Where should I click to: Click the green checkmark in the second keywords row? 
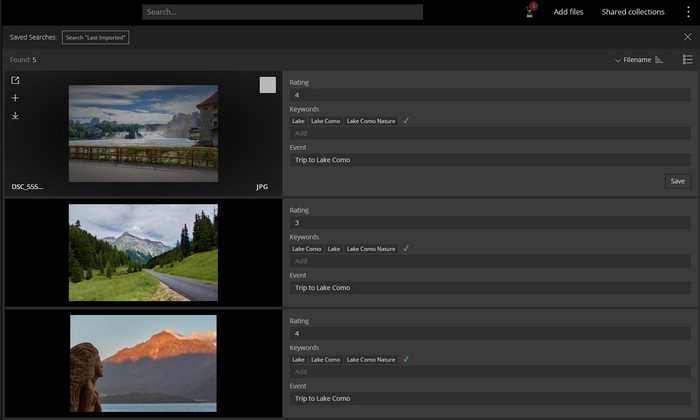406,248
